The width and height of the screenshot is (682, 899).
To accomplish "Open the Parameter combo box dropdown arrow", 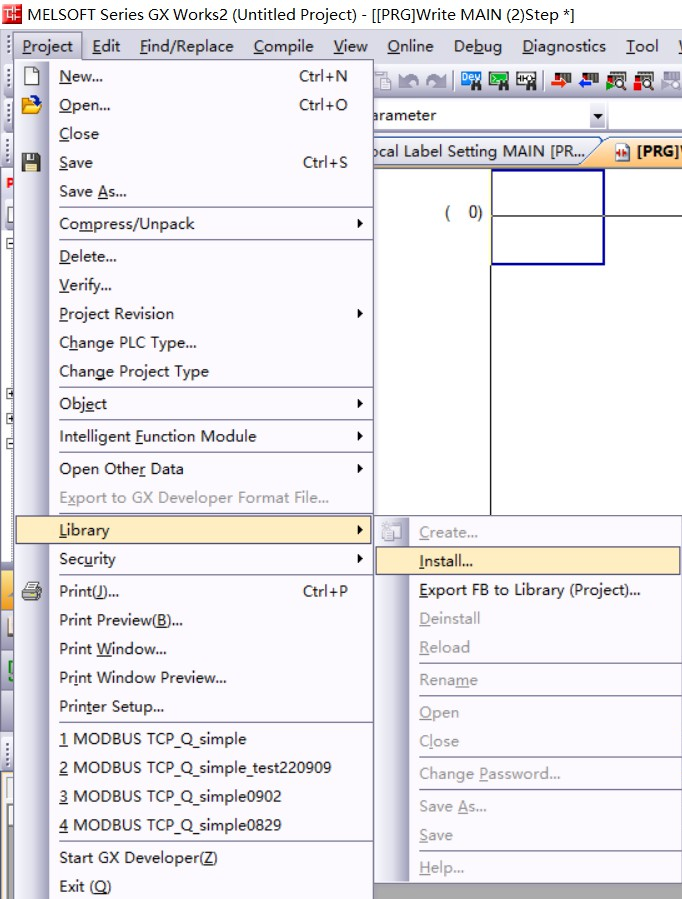I will (x=598, y=116).
